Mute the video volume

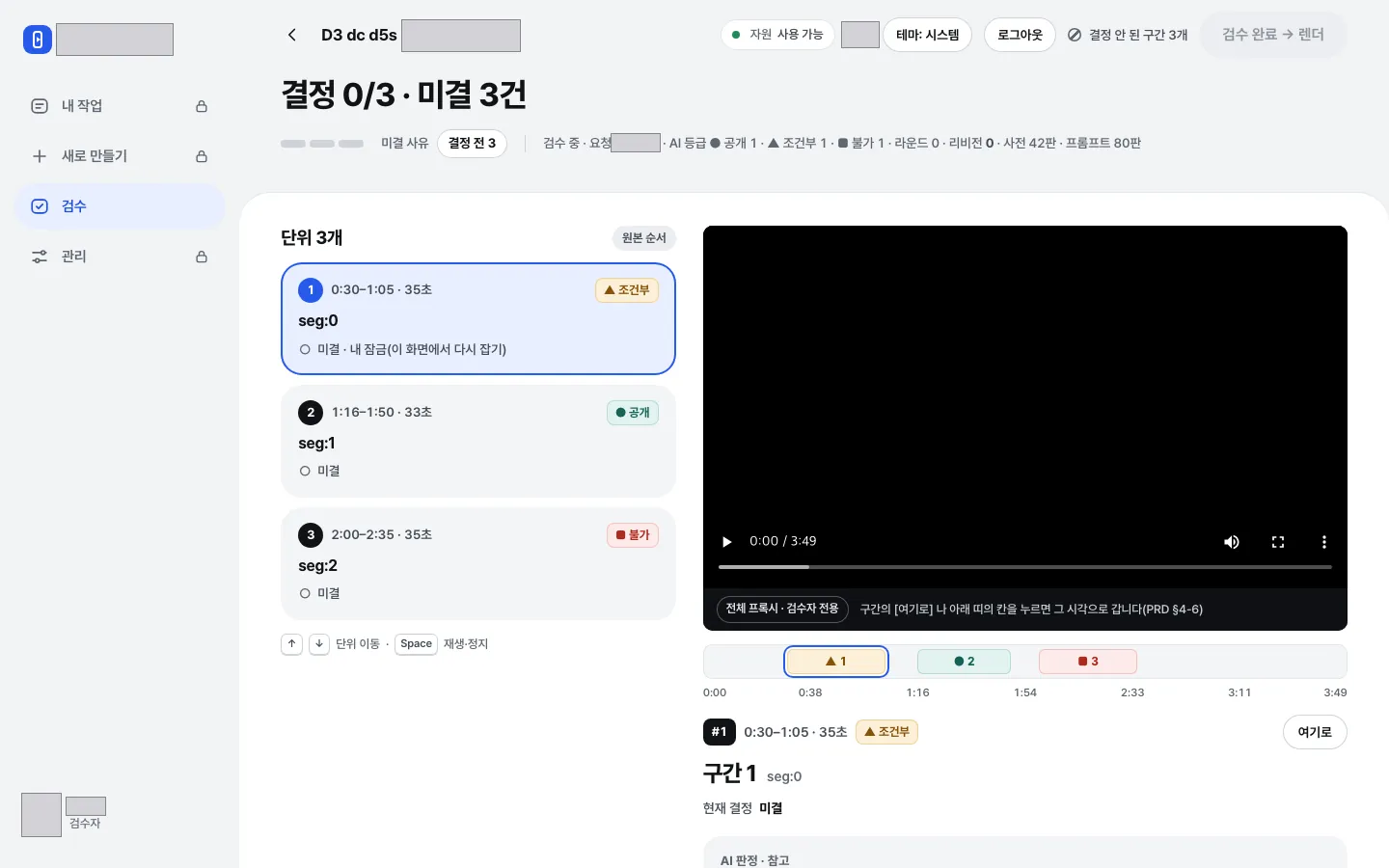(1232, 542)
